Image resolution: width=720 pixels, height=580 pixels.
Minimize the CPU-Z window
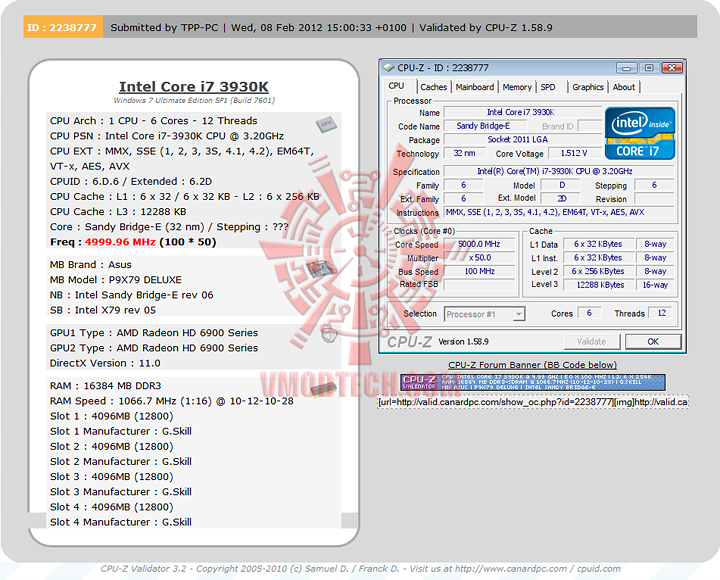(626, 68)
